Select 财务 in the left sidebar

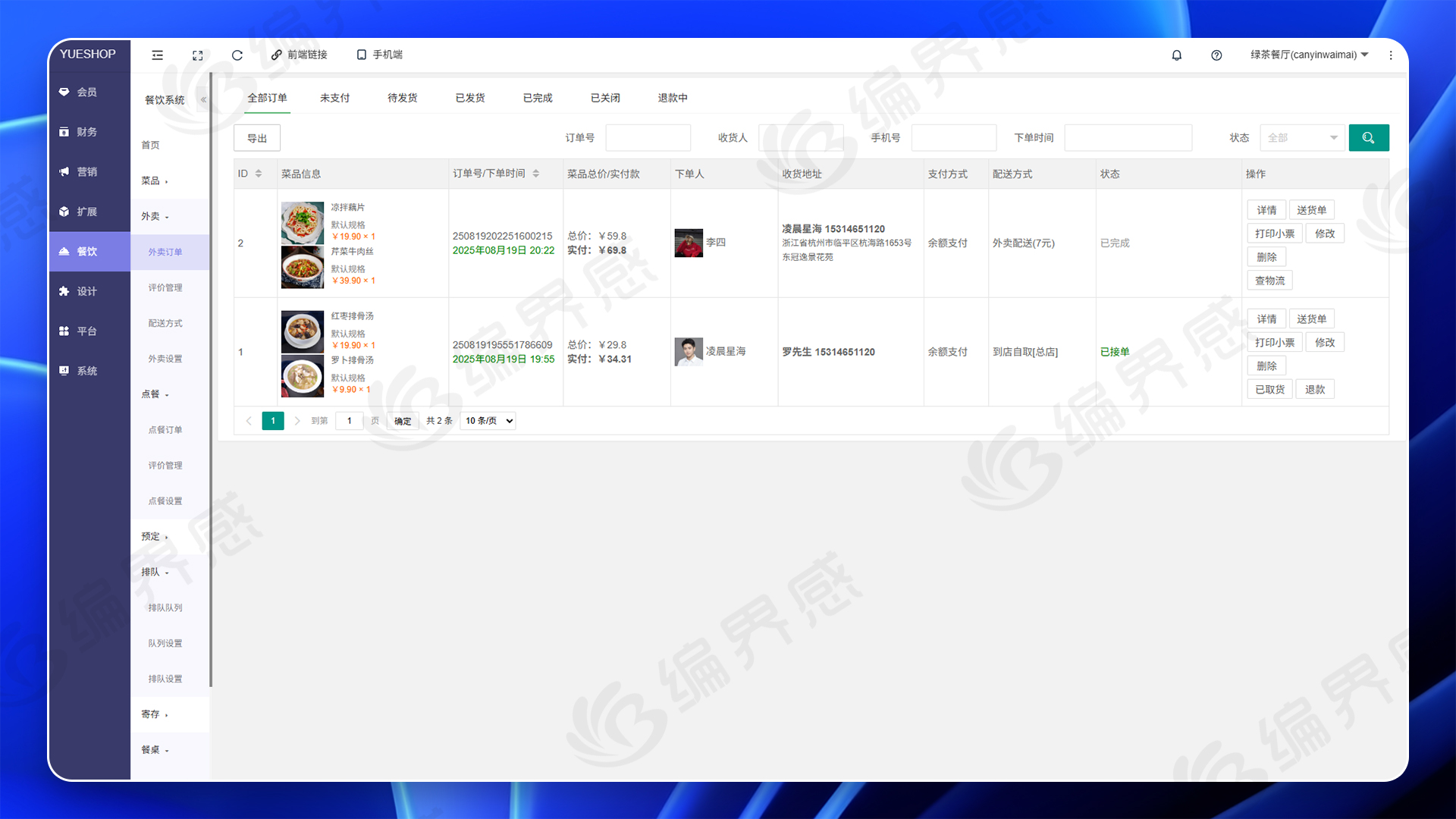(89, 132)
